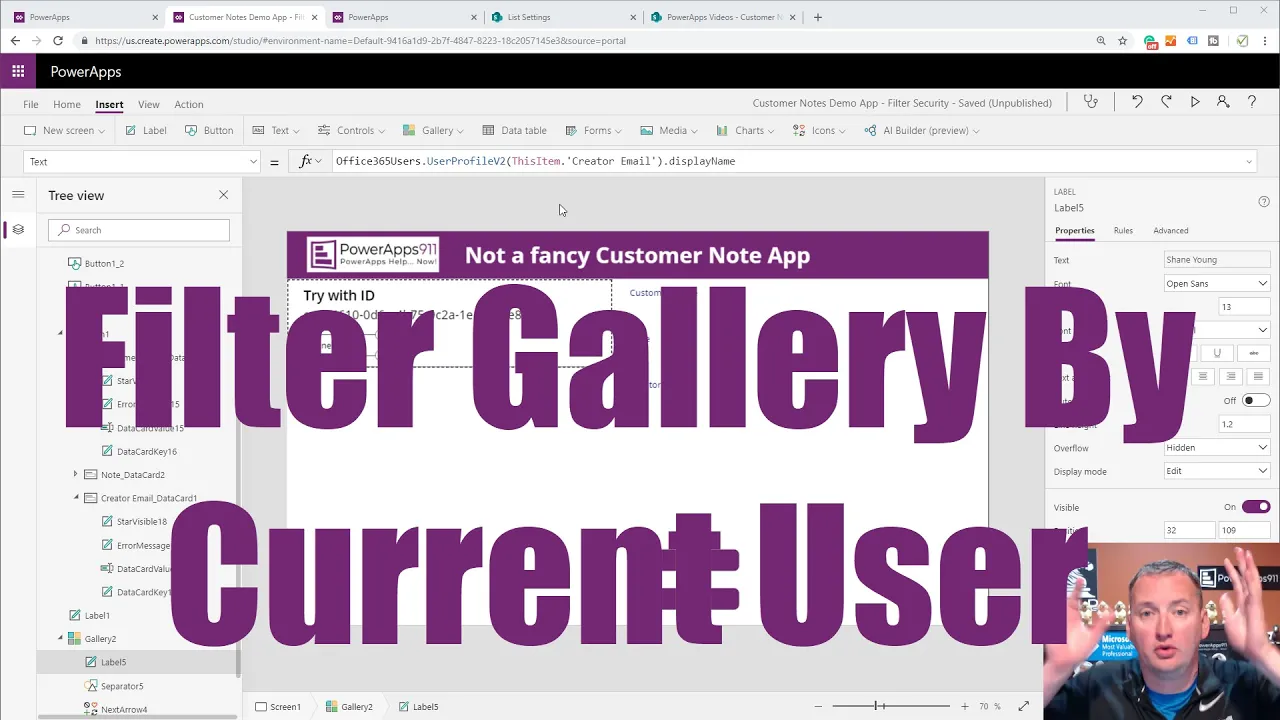Select Label5 in the tree view

(113, 662)
